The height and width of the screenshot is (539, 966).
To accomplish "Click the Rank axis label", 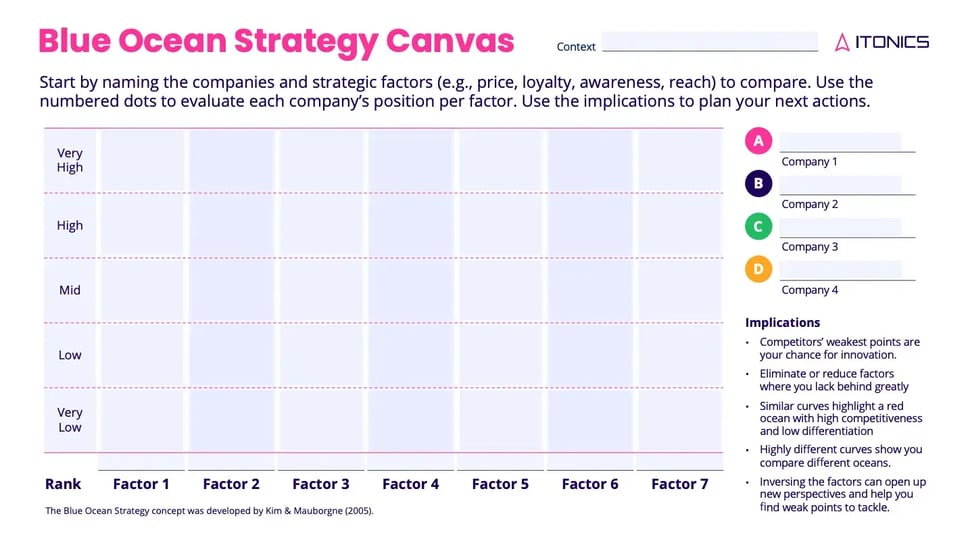I will (x=63, y=484).
